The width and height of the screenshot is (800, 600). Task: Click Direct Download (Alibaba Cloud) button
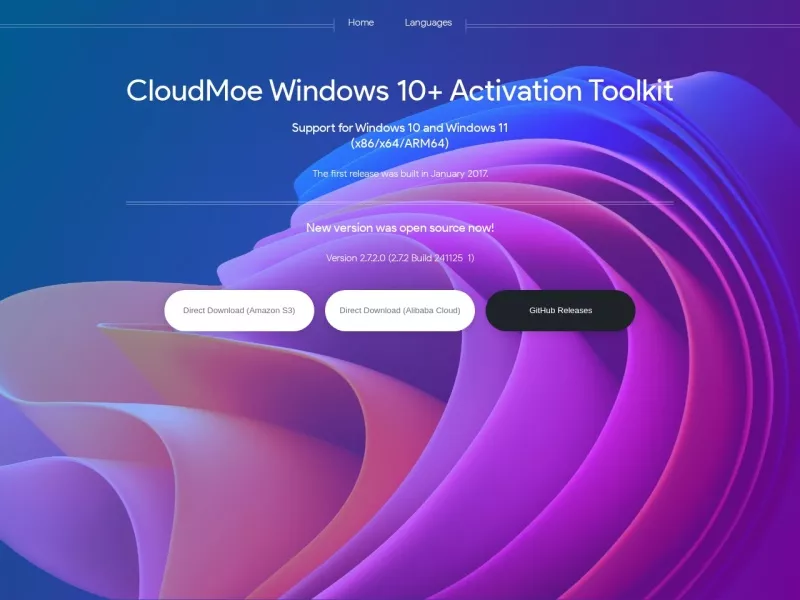(400, 310)
